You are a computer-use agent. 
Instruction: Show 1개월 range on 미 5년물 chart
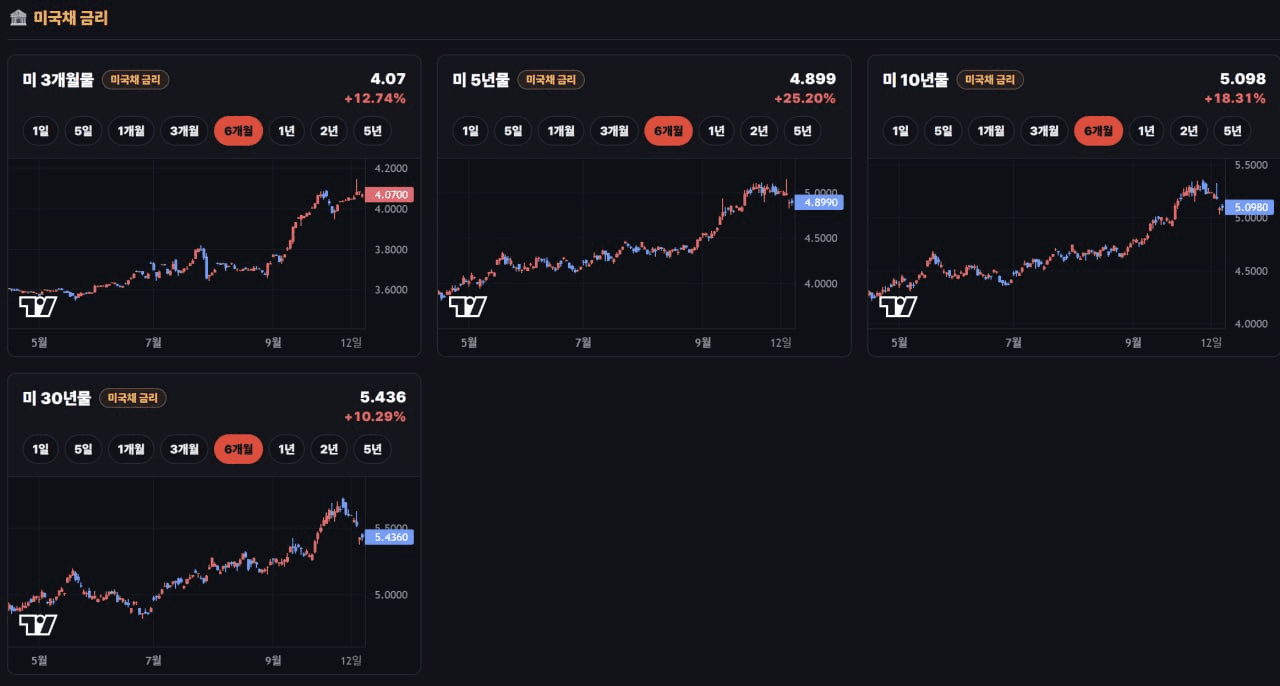(561, 131)
